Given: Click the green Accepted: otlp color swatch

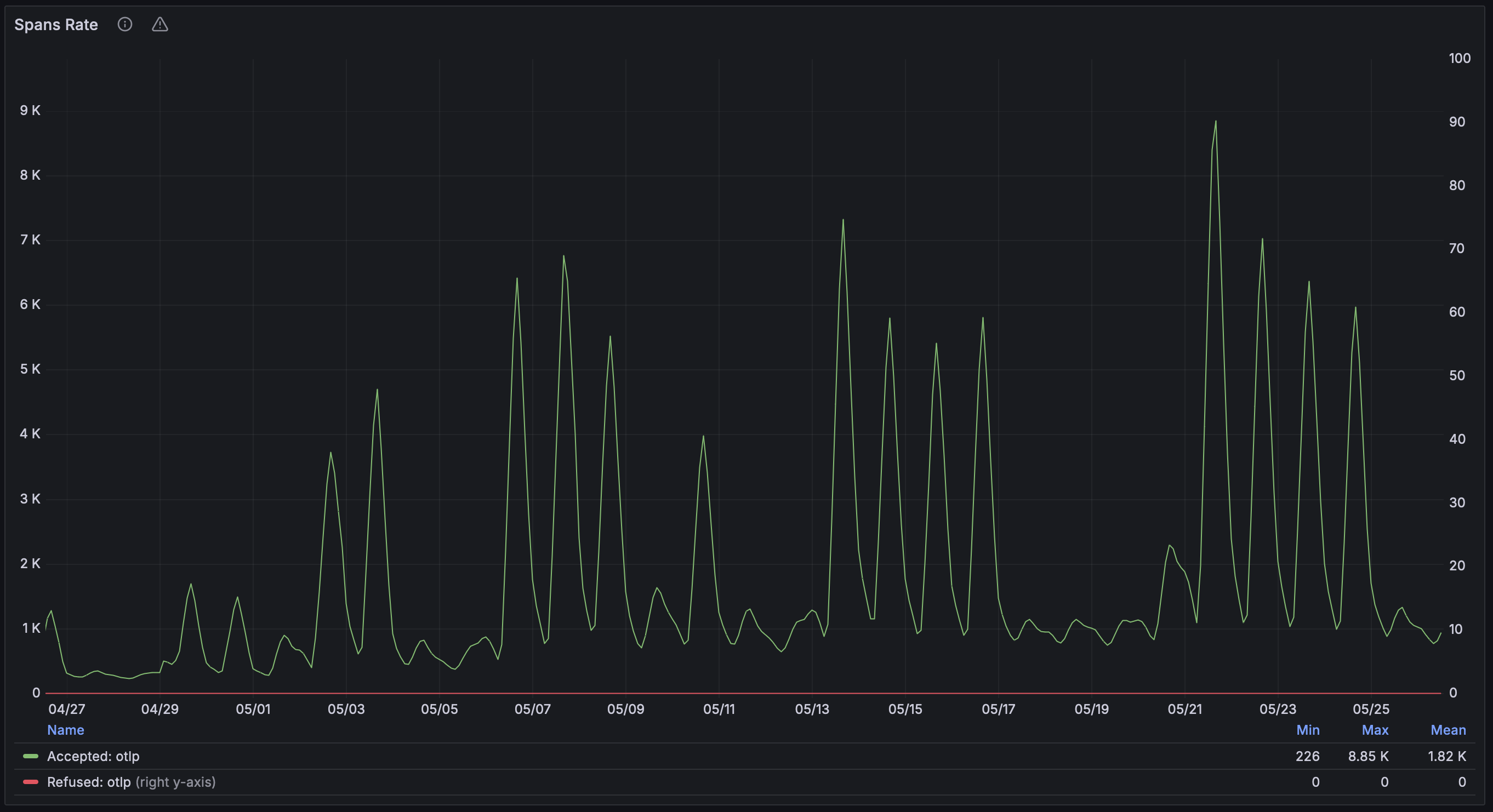Looking at the screenshot, I should tap(31, 756).
